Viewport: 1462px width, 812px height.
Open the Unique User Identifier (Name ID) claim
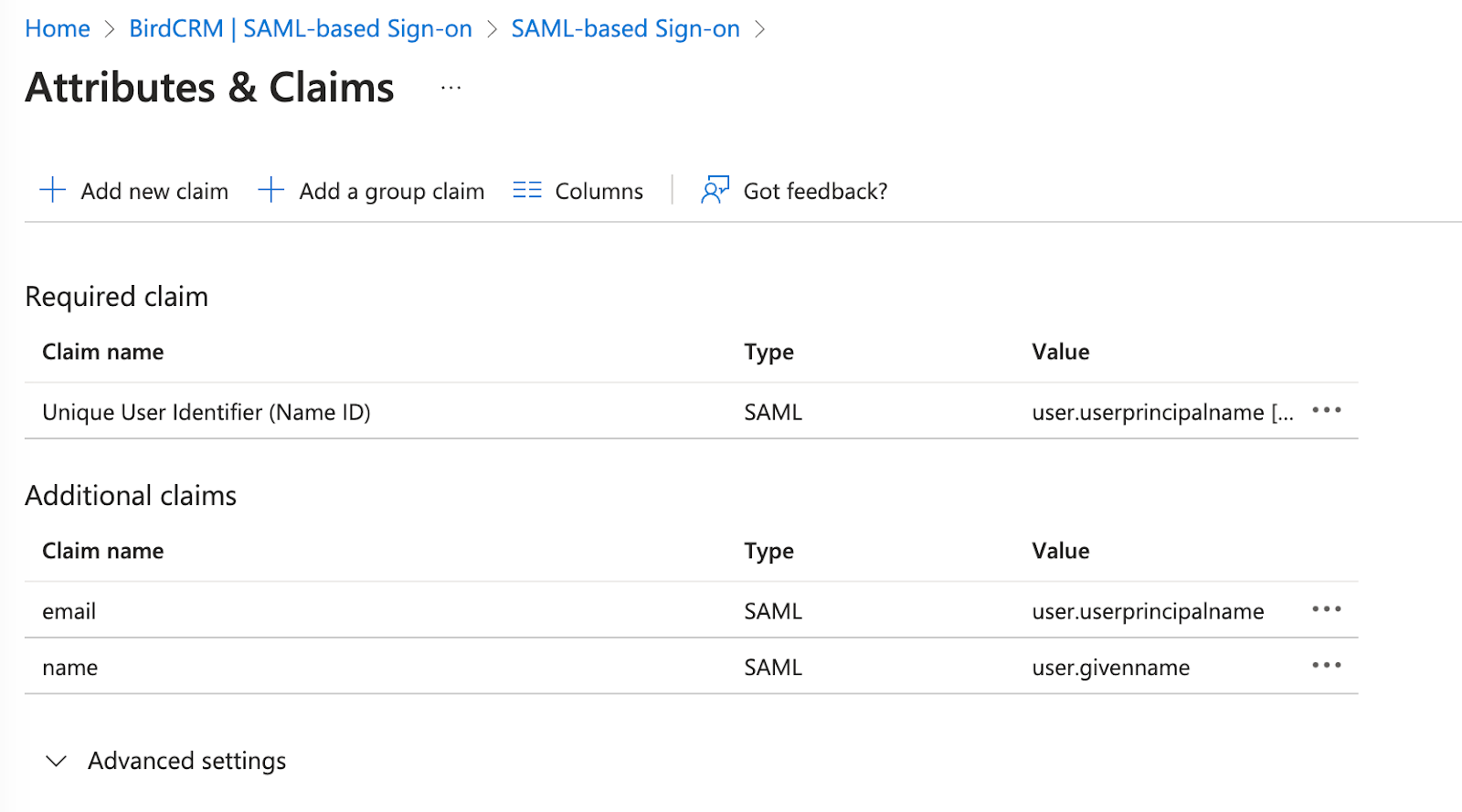point(207,412)
